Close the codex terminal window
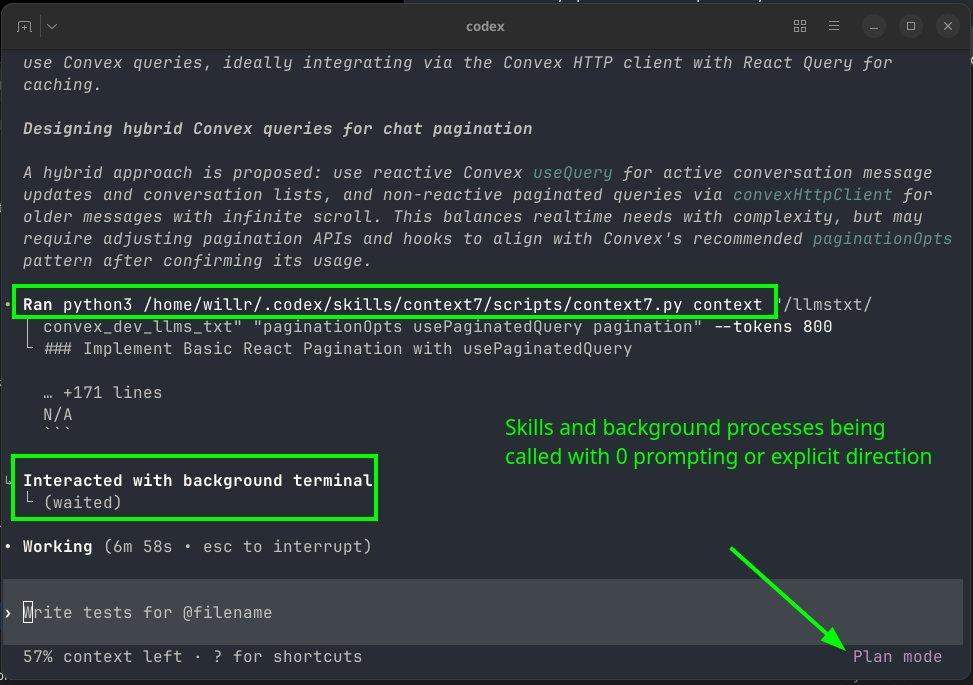Image resolution: width=973 pixels, height=685 pixels. (x=945, y=26)
